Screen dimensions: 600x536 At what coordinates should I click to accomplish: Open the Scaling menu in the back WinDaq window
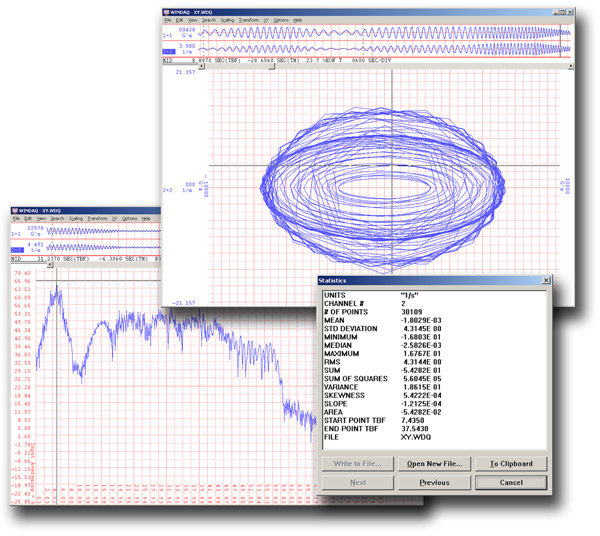tap(75, 218)
